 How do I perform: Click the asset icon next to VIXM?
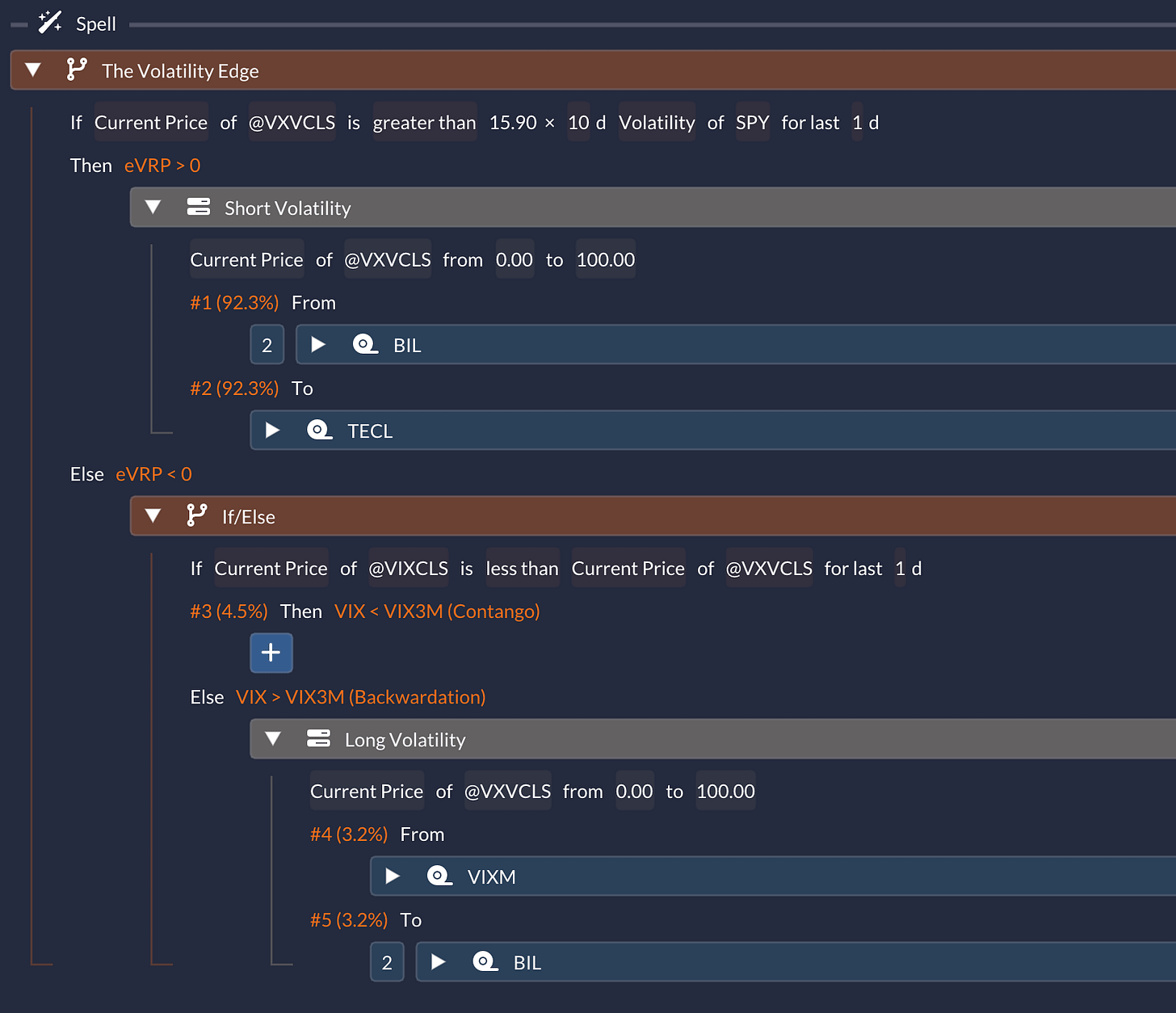click(439, 876)
